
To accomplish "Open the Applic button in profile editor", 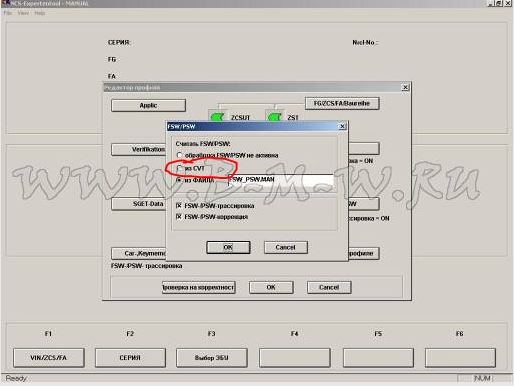I will click(x=148, y=105).
